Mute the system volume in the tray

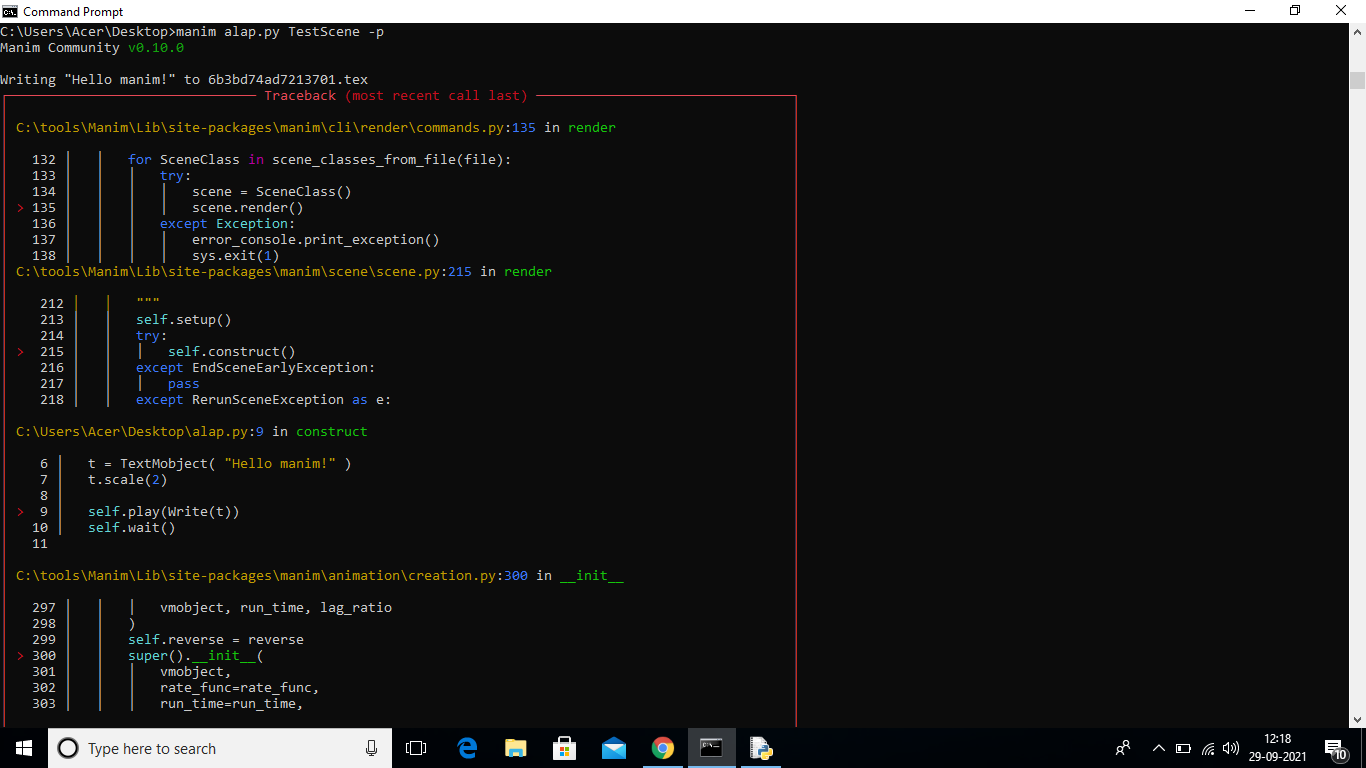coord(1231,748)
